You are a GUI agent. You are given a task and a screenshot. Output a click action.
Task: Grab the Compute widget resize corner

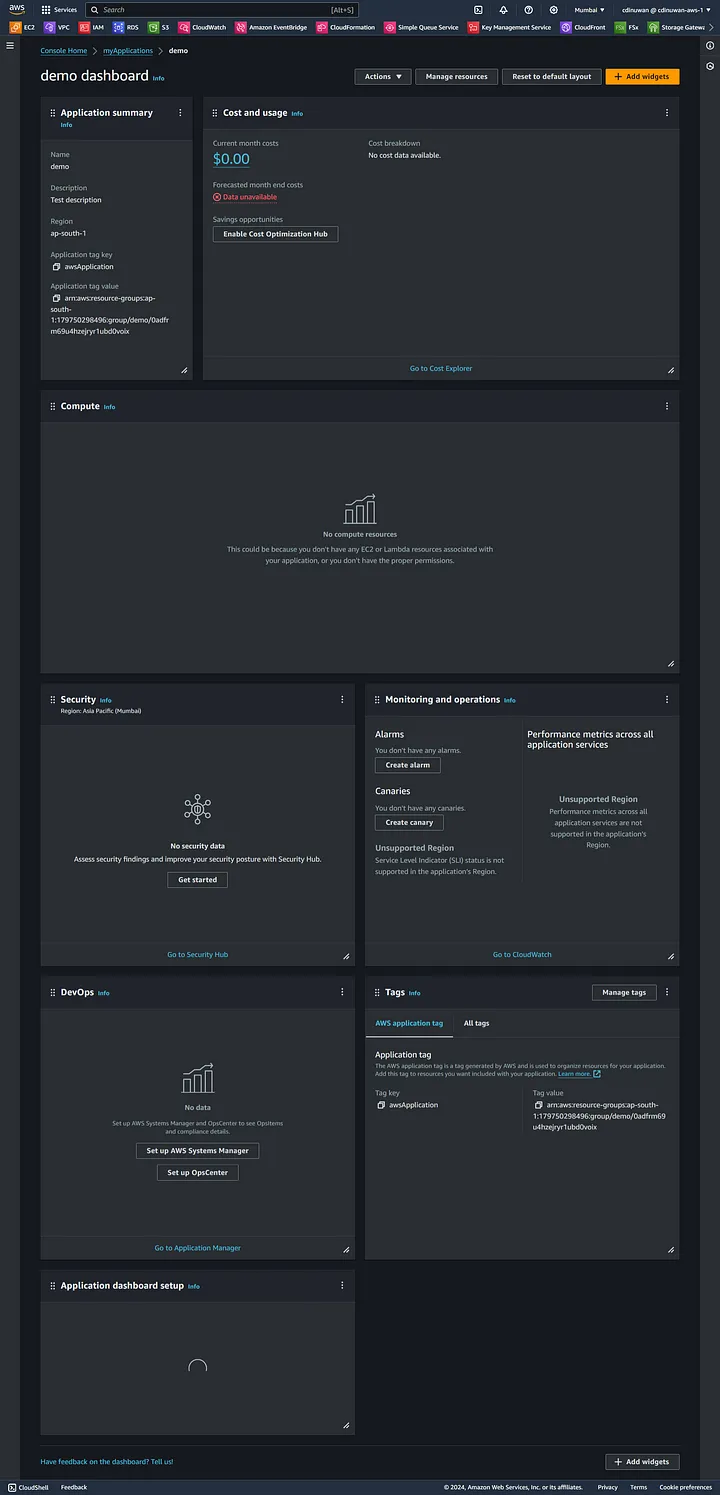671,664
